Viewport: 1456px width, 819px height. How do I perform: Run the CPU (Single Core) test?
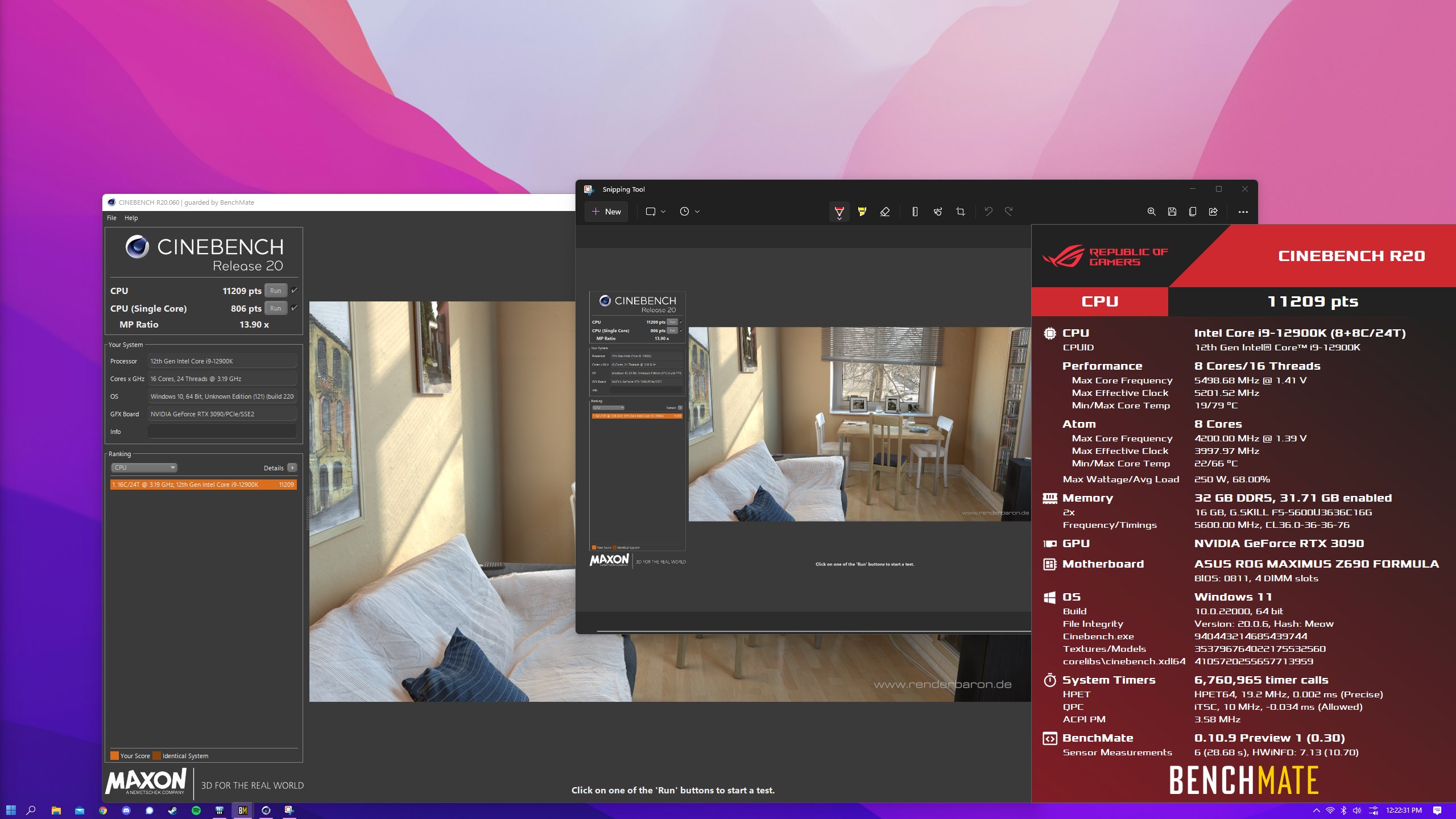point(276,308)
